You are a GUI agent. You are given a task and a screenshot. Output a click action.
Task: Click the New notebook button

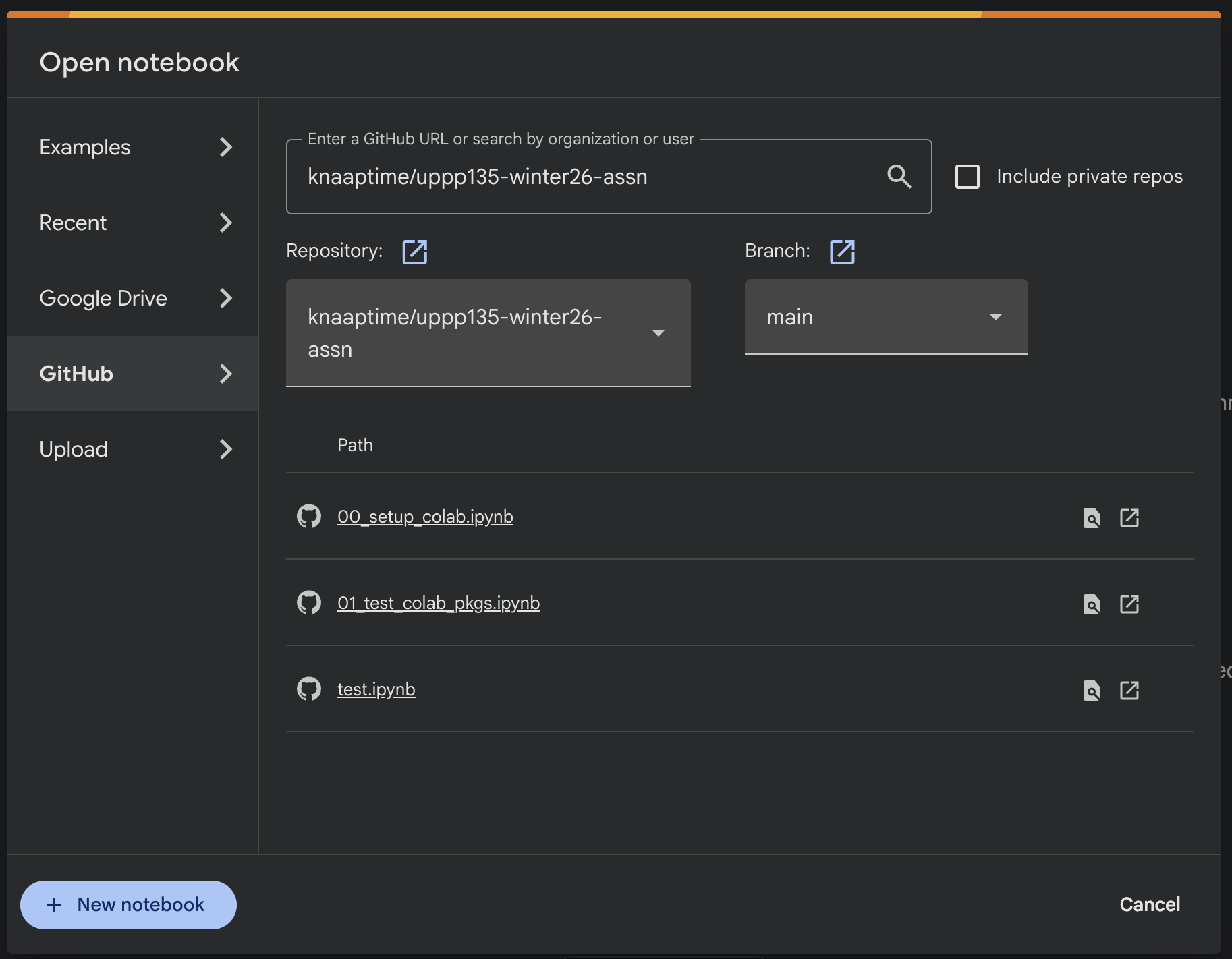pyautogui.click(x=128, y=905)
